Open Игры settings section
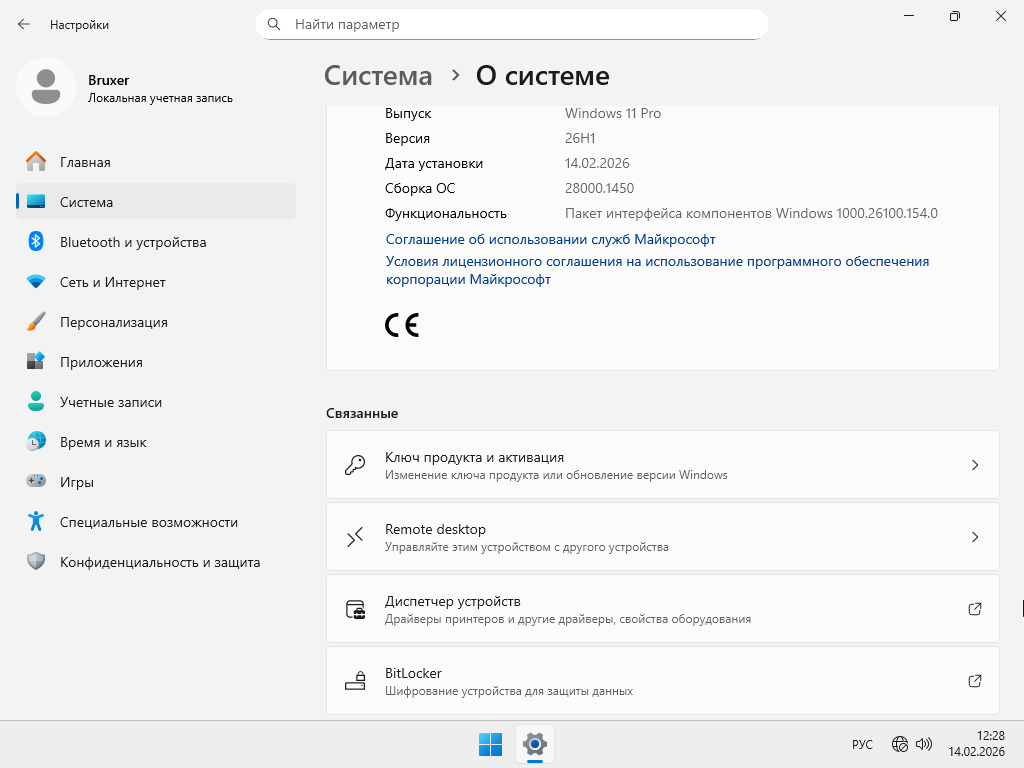 (x=77, y=482)
